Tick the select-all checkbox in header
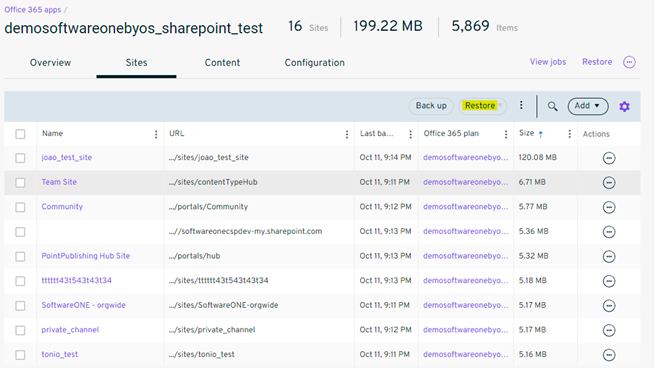Image resolution: width=654 pixels, height=368 pixels. [x=20, y=134]
